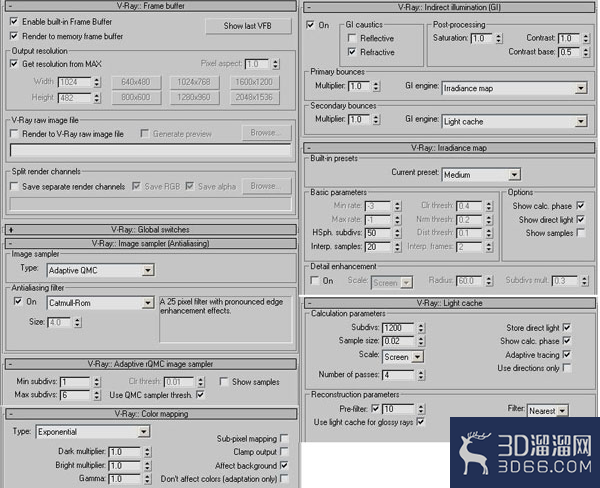Enable Detail enhancement On checkbox
Screen dimensions: 600x488
[x=315, y=281]
